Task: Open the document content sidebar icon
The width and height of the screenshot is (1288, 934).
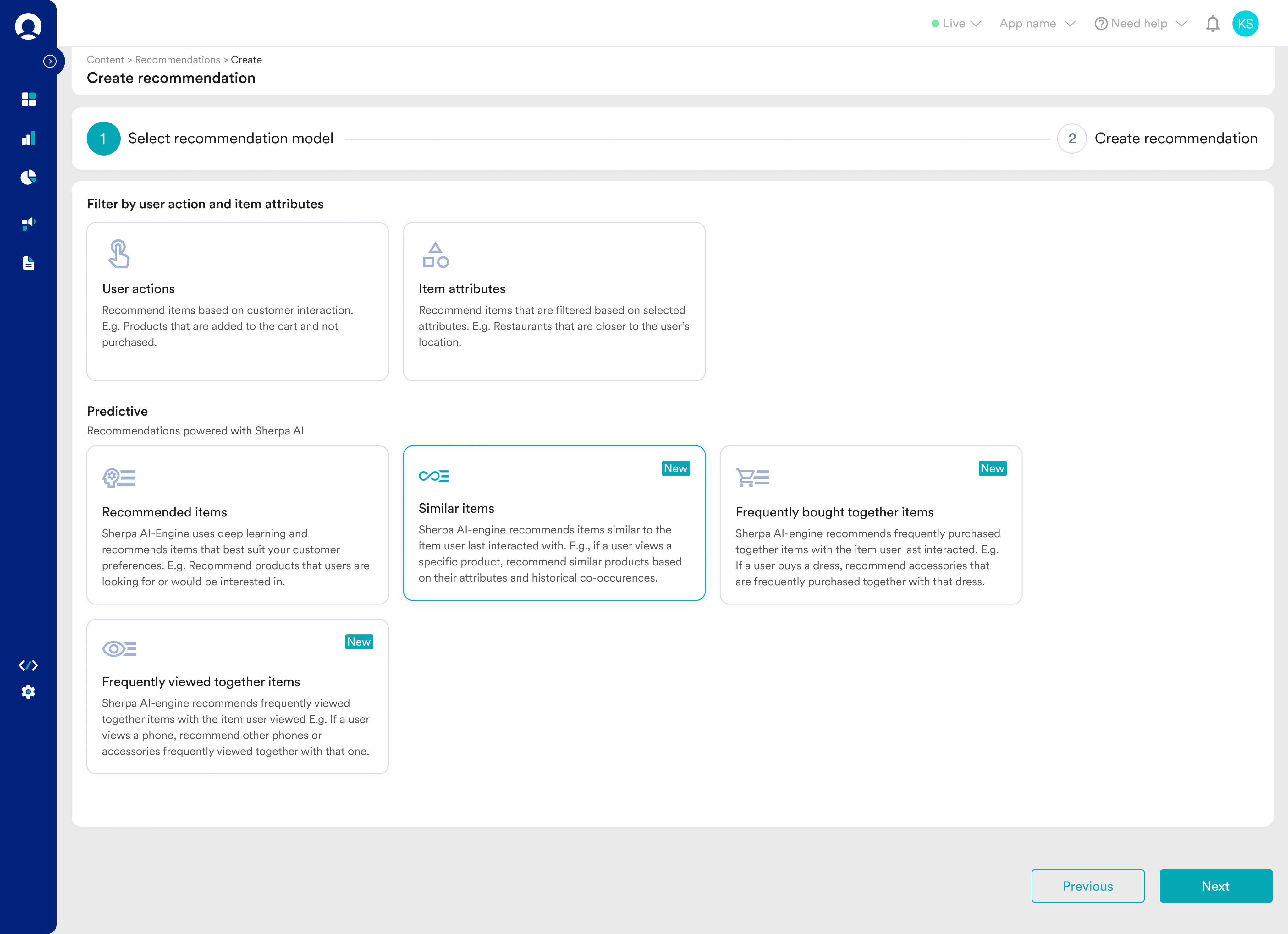Action: [28, 264]
